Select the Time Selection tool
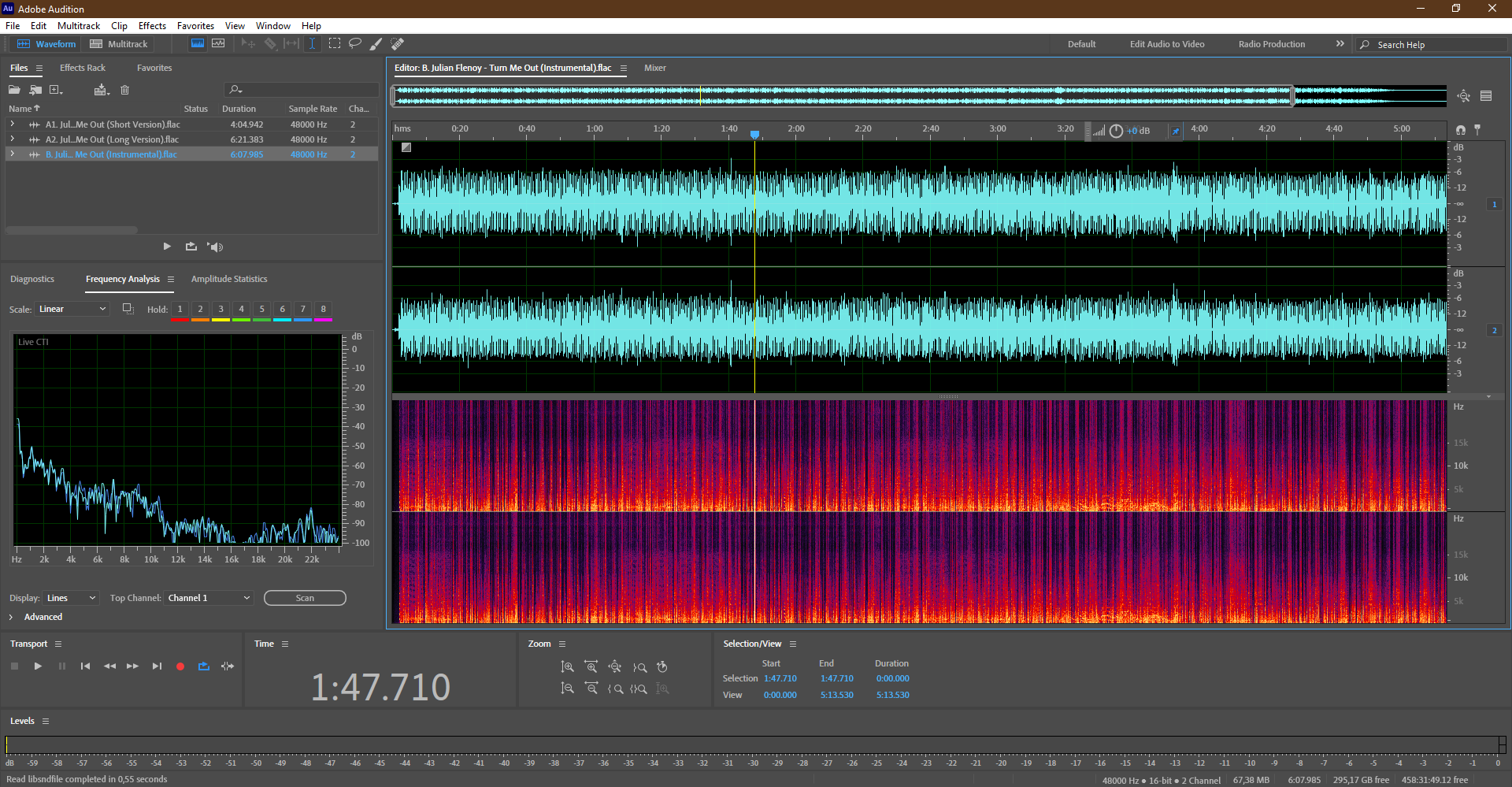 [x=312, y=44]
